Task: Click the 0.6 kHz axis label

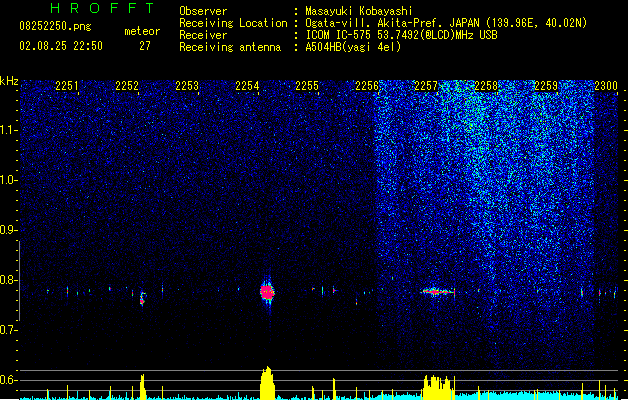Action: tap(8, 380)
